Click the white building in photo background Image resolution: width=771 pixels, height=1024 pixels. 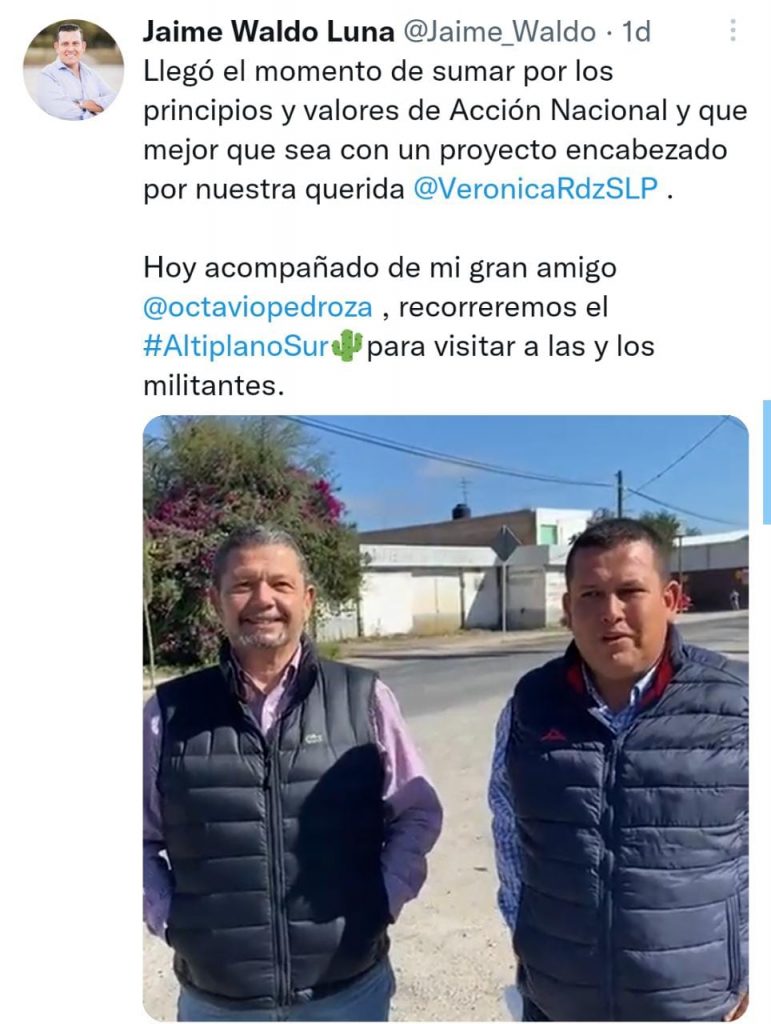tap(457, 575)
